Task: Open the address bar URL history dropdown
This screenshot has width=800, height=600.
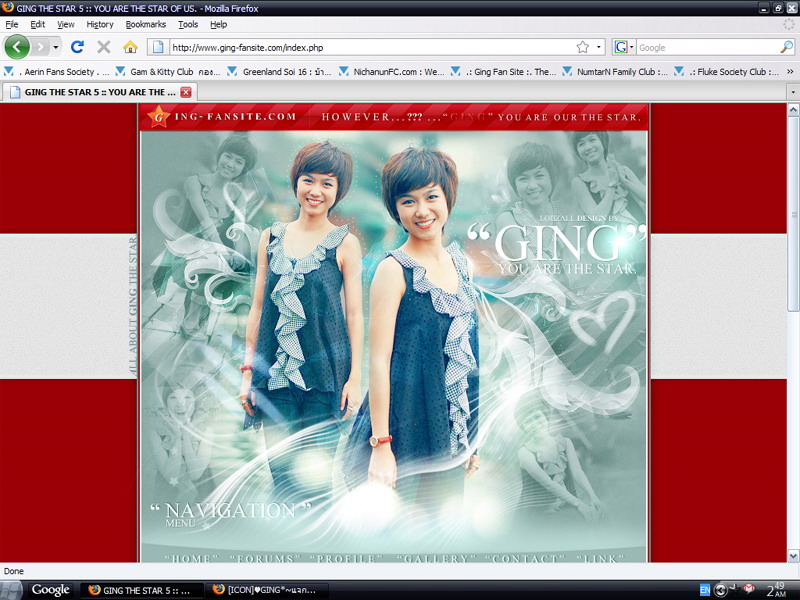Action: pyautogui.click(x=598, y=47)
